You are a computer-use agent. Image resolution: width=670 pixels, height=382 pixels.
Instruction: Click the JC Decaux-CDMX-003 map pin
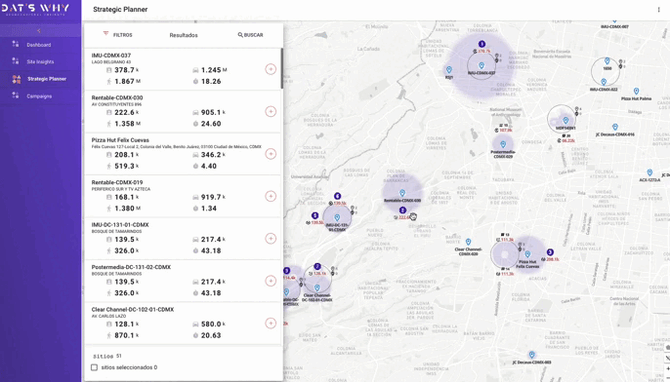[532, 355]
